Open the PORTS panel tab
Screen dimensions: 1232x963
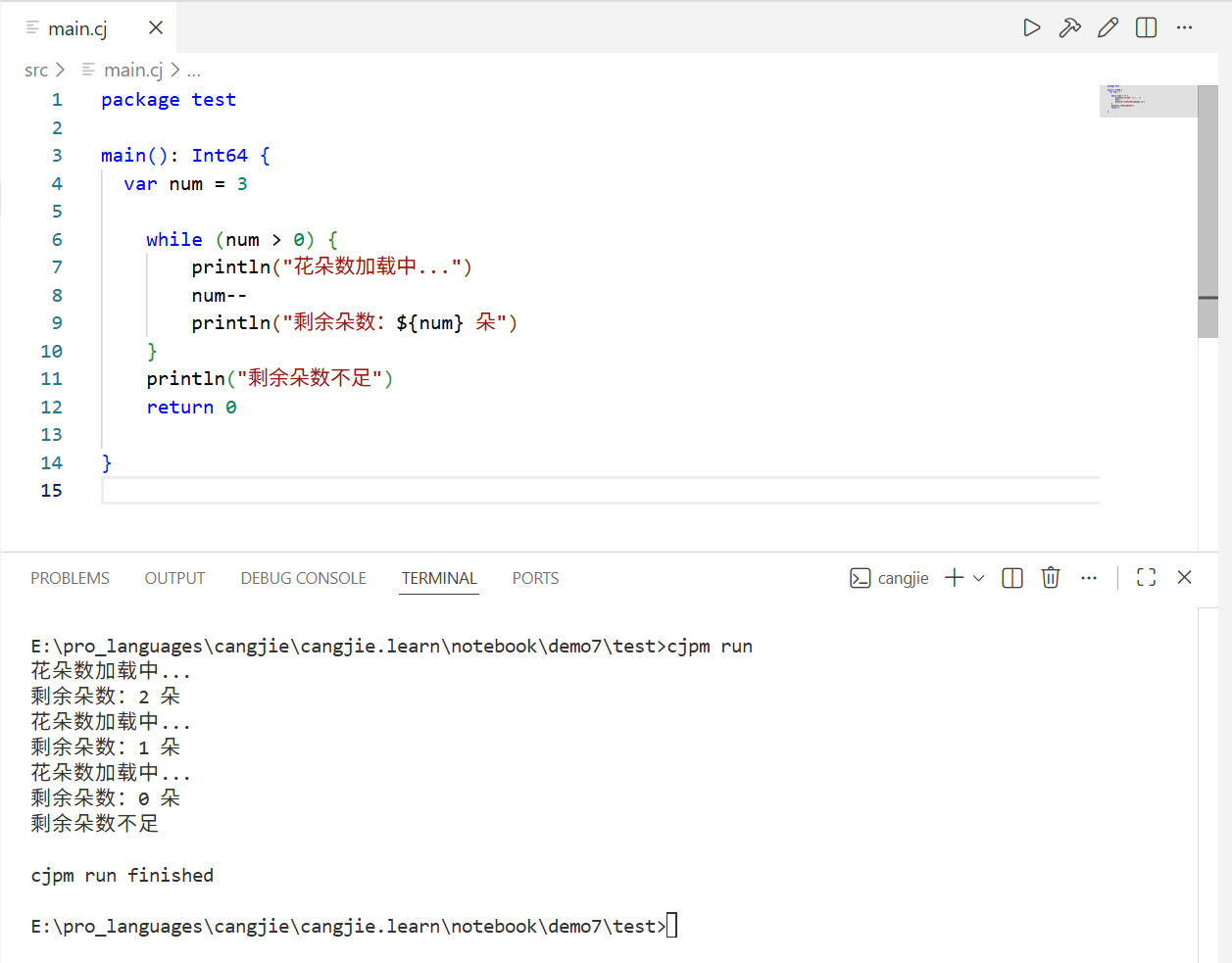[535, 578]
